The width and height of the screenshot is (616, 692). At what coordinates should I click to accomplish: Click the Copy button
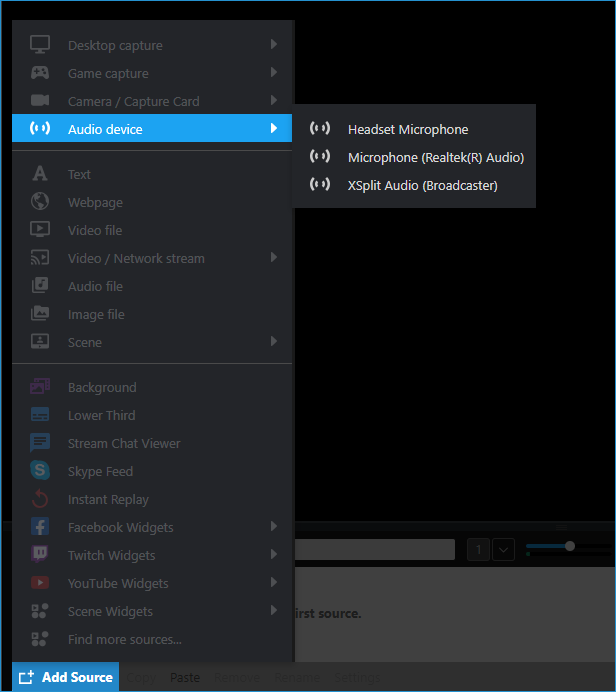click(x=141, y=677)
